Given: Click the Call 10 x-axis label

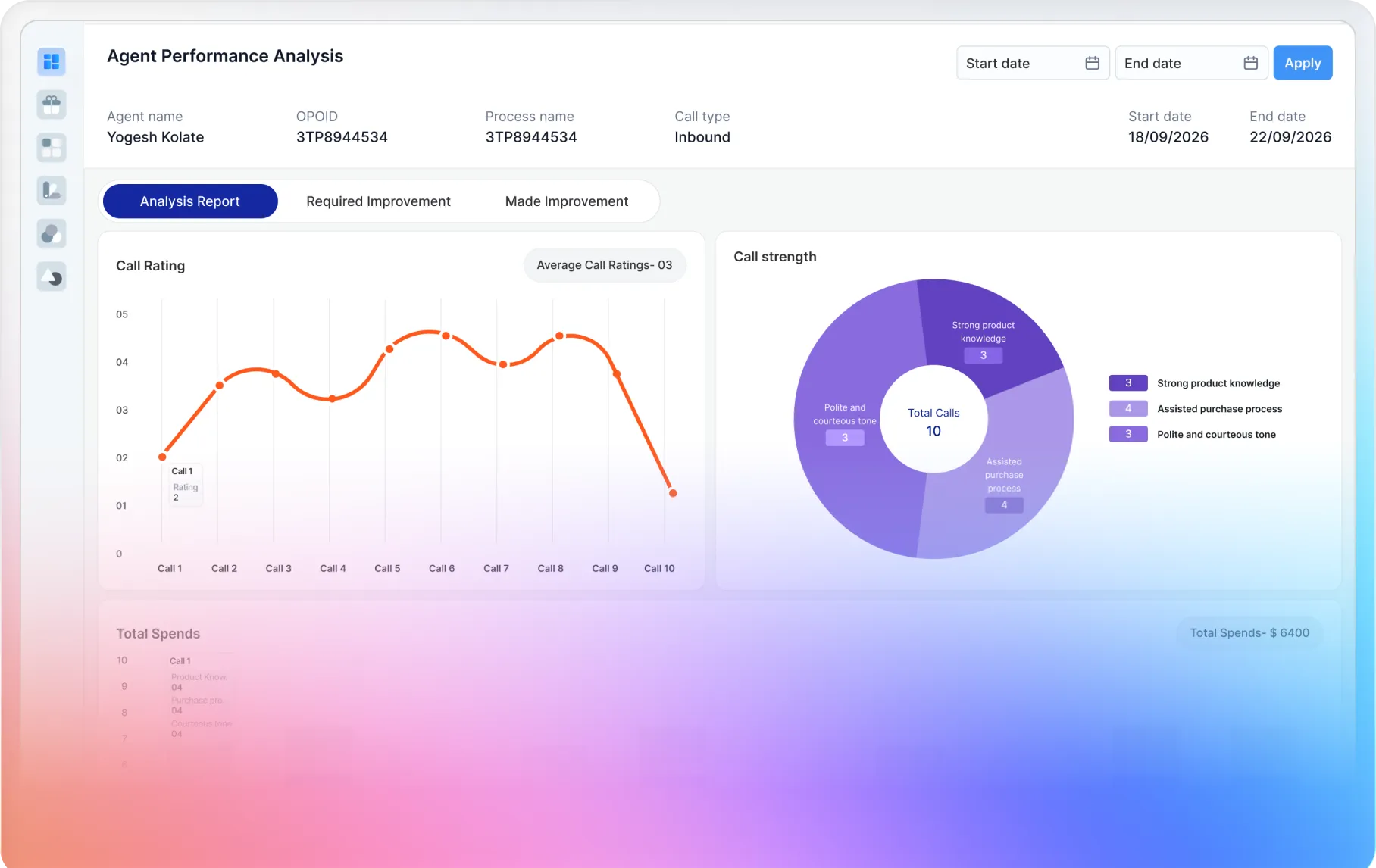Looking at the screenshot, I should point(659,568).
